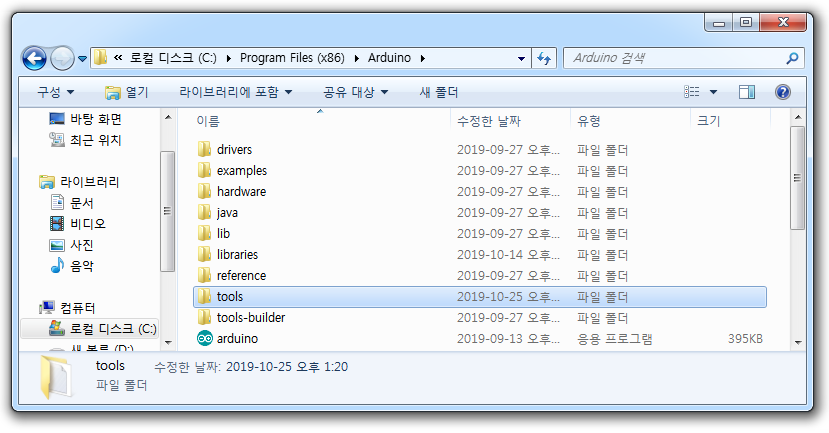Open Help with the question mark icon
The height and width of the screenshot is (433, 829).
coord(782,92)
